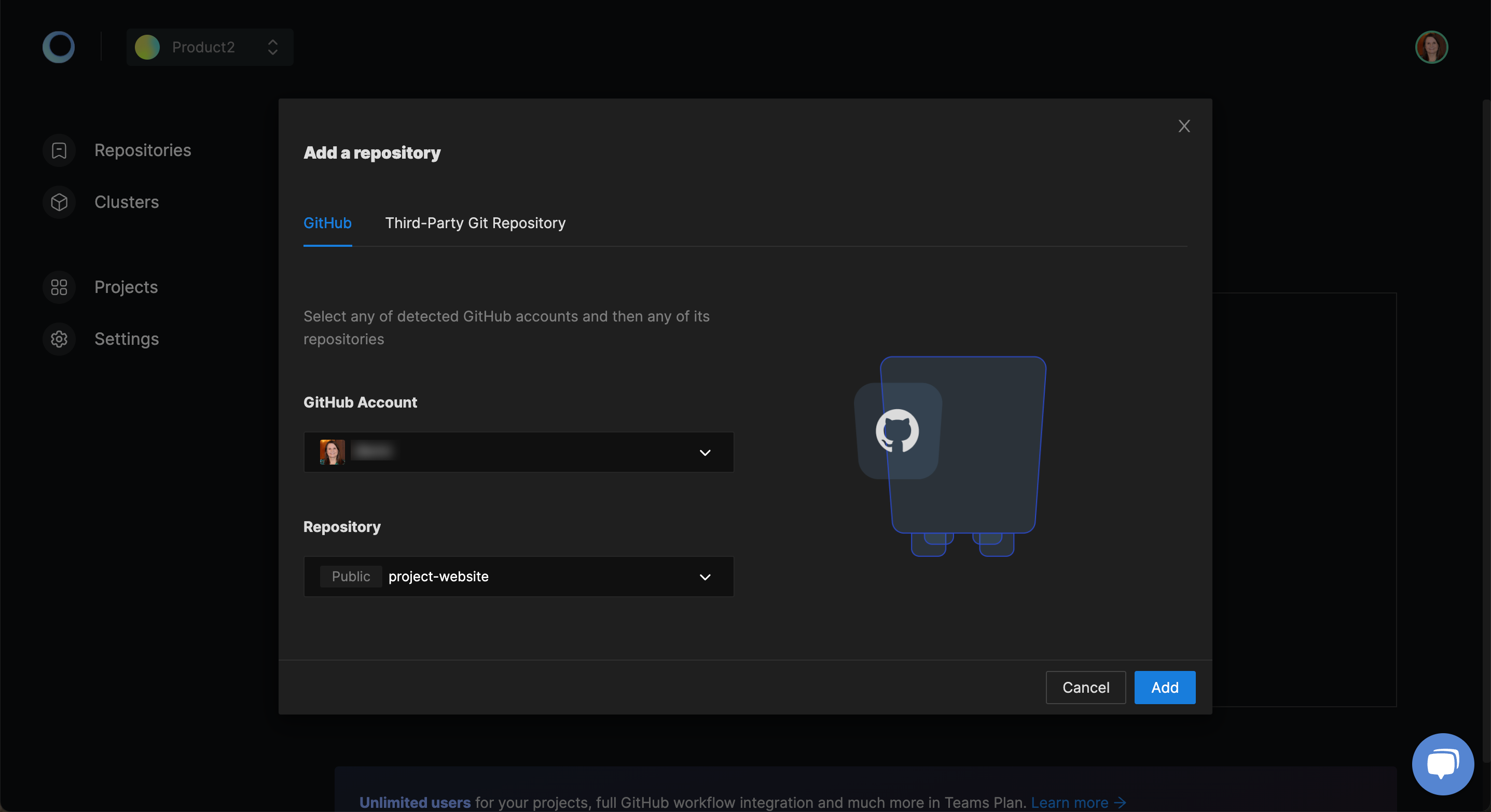
Task: Click the circular app logo
Action: (x=59, y=47)
